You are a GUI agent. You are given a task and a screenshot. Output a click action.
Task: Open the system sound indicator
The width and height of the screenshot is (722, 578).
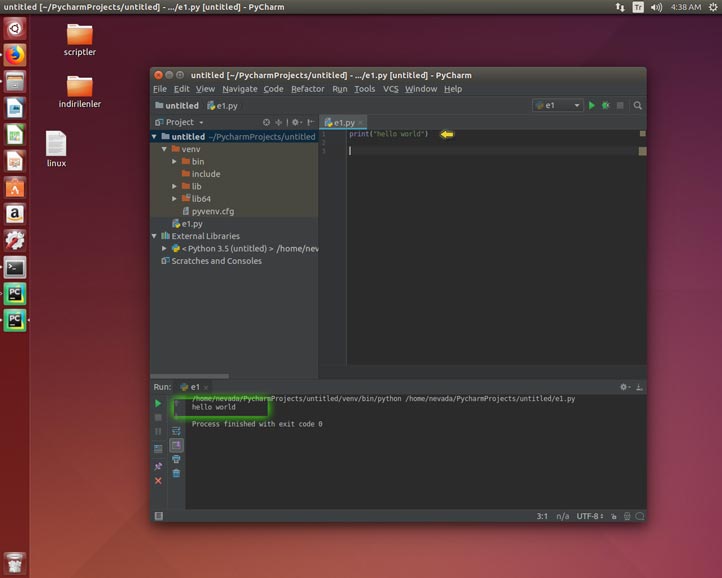[656, 7]
